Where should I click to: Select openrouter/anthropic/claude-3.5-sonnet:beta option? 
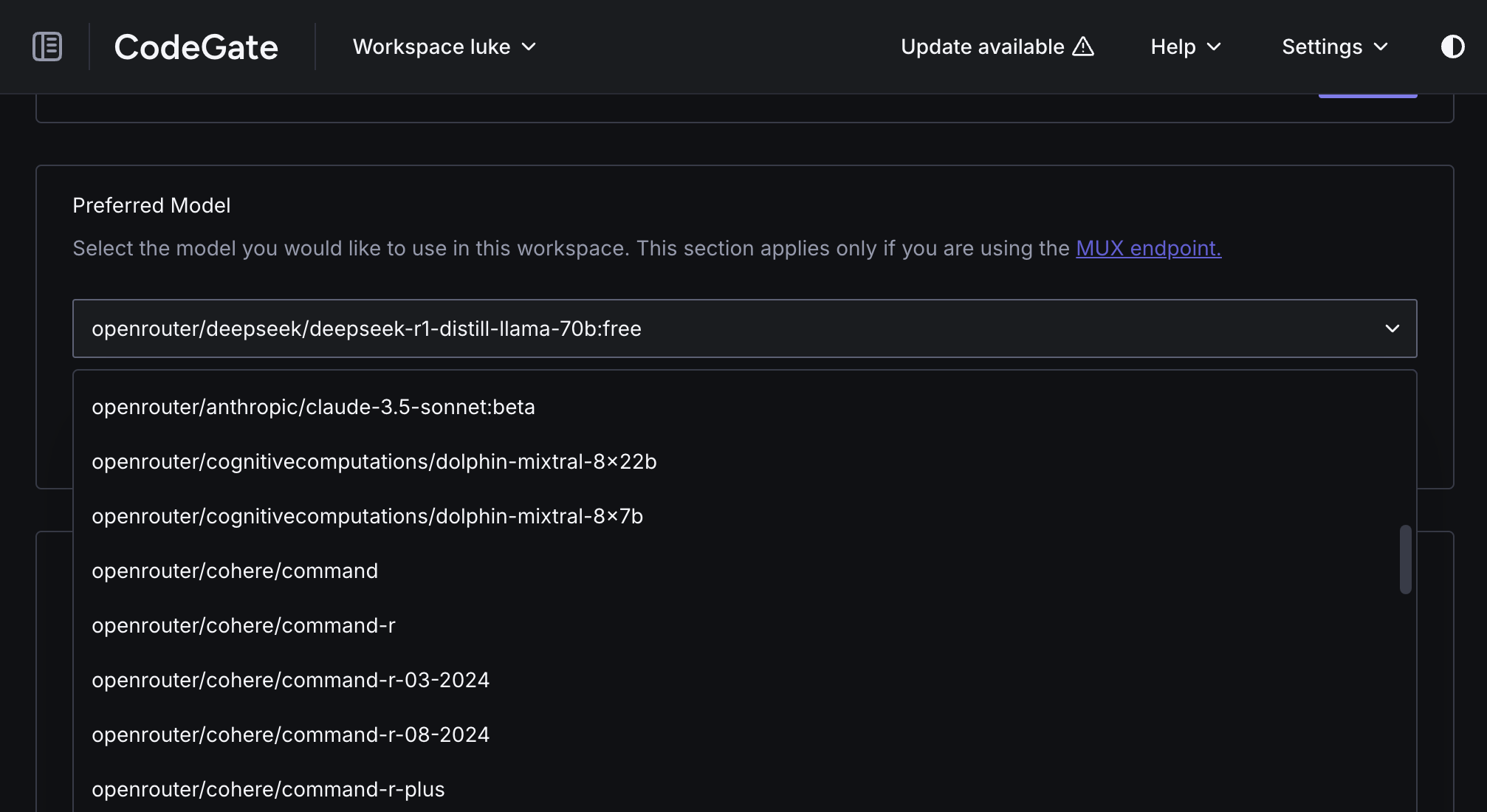pos(744,407)
